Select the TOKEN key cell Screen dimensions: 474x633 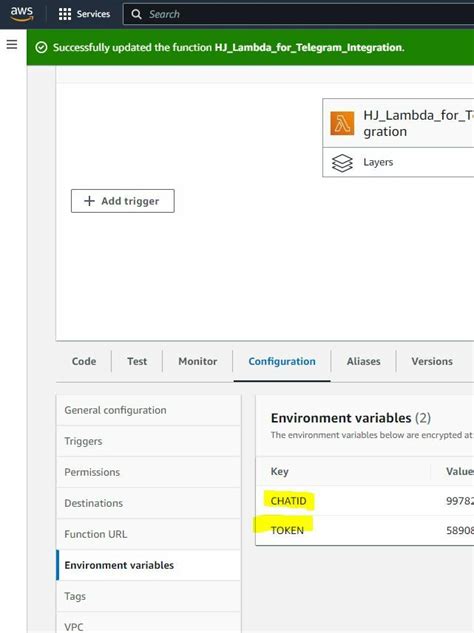point(287,530)
